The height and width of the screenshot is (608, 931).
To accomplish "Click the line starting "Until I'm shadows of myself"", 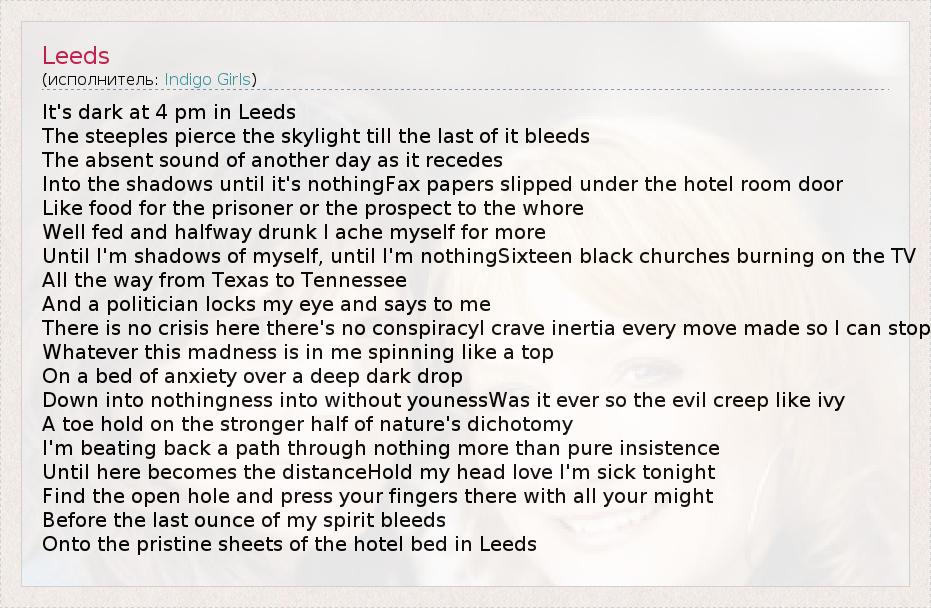I will pos(479,256).
